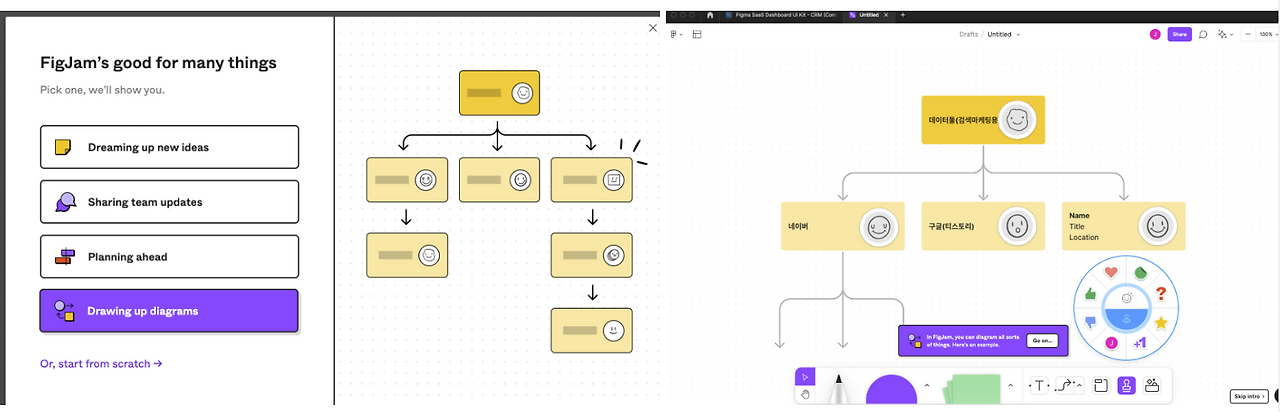The image size is (1280, 412).
Task: Pick the heart reaction in the stamp wheel
Action: point(1111,272)
